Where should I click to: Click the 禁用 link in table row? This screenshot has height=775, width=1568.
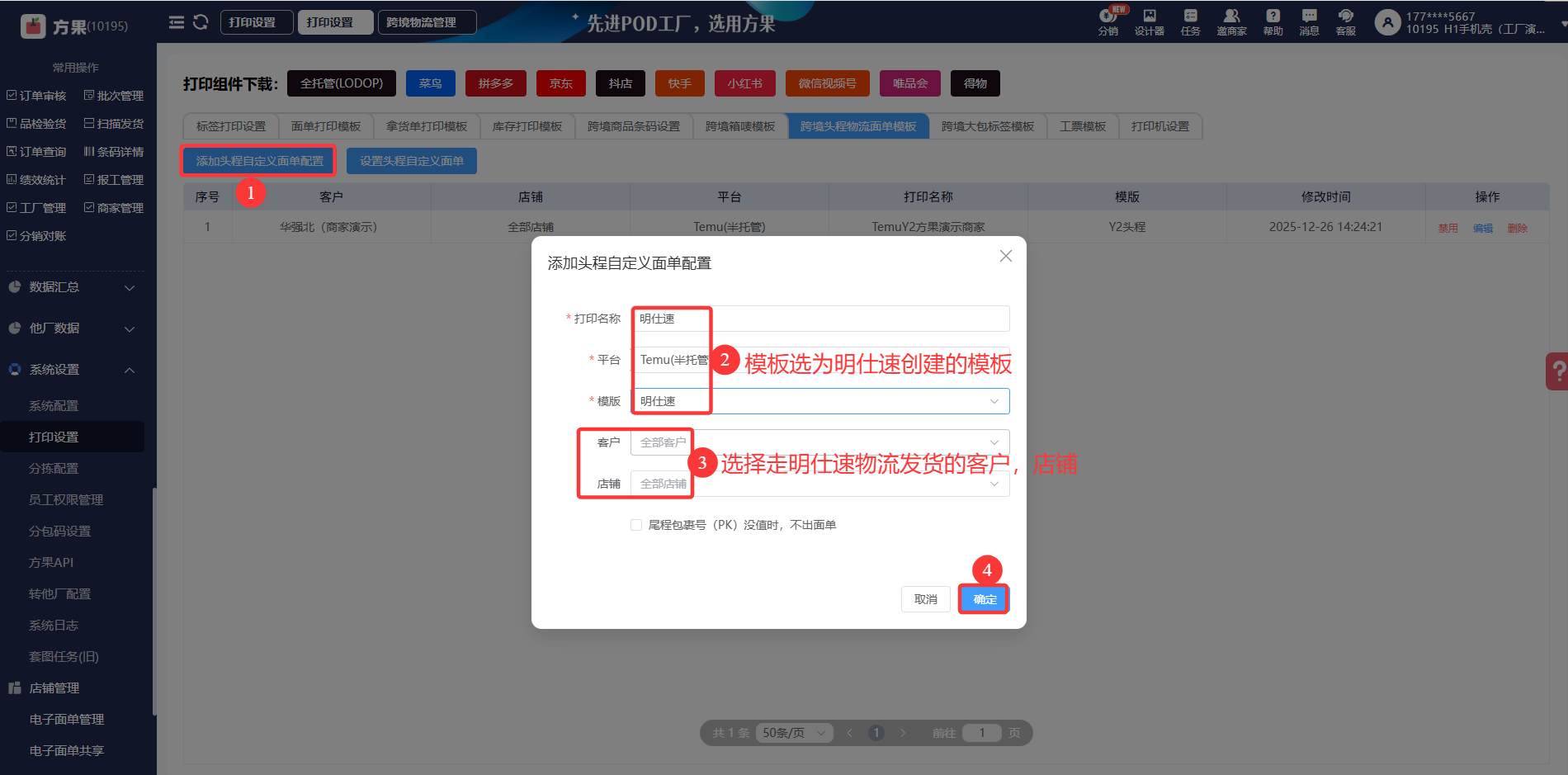[x=1448, y=228]
